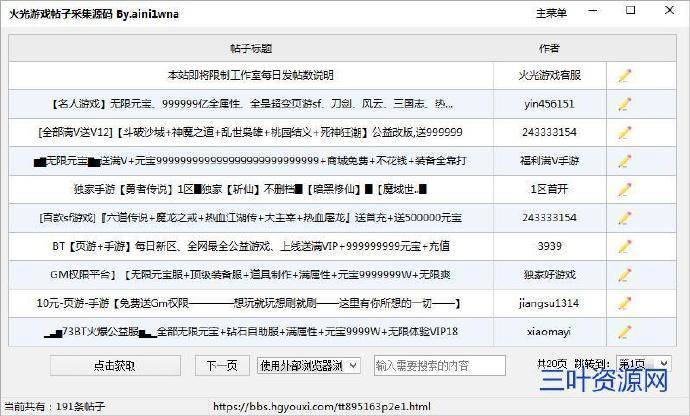Close the 火光游戏帖子采集 window

click(x=669, y=10)
